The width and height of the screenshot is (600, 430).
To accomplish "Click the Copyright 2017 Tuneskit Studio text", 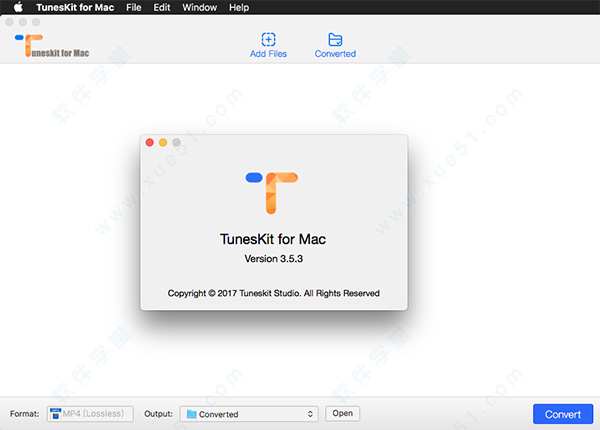I will coord(274,293).
